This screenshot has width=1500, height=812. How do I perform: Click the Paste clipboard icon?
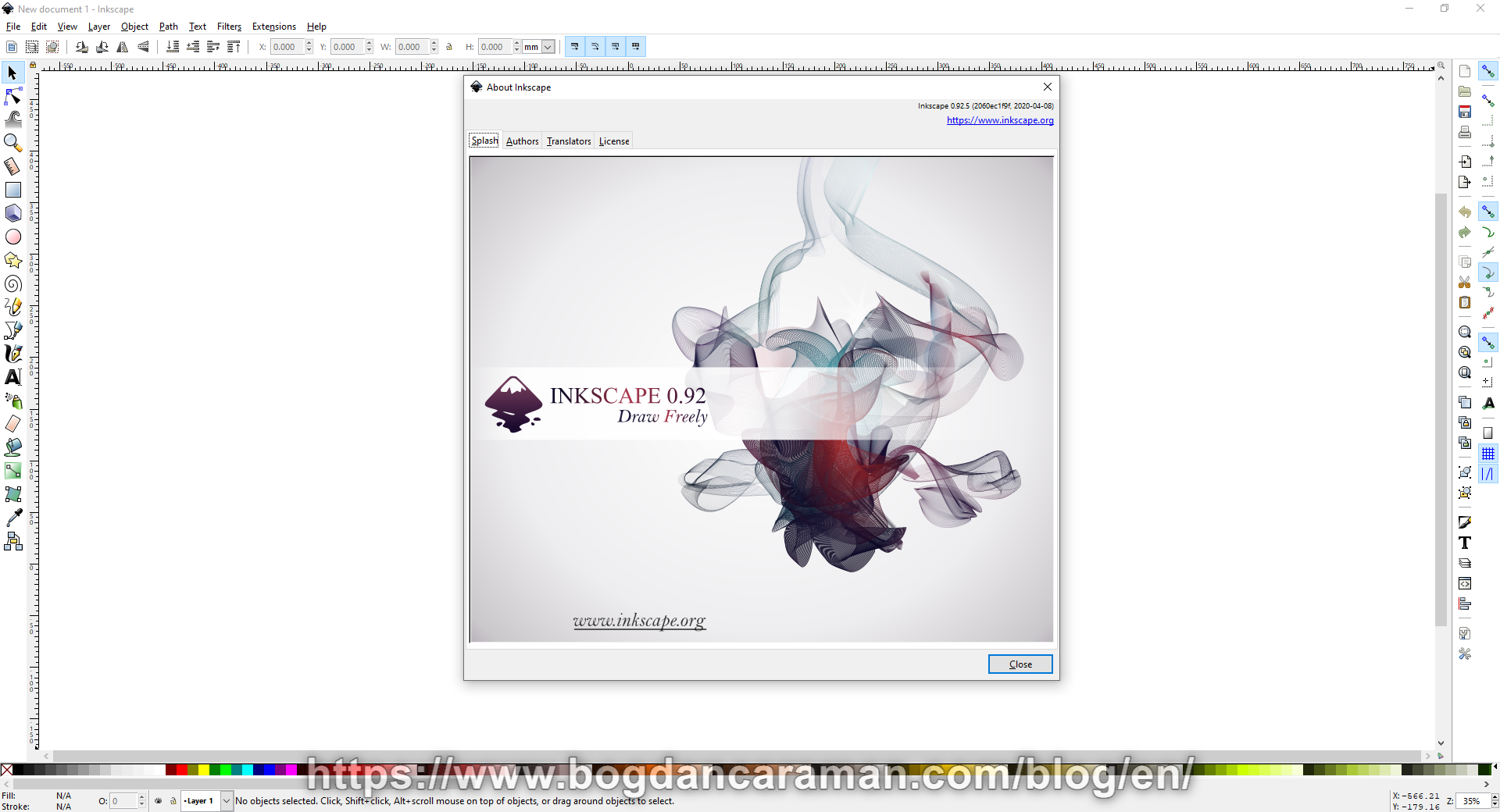tap(1465, 302)
